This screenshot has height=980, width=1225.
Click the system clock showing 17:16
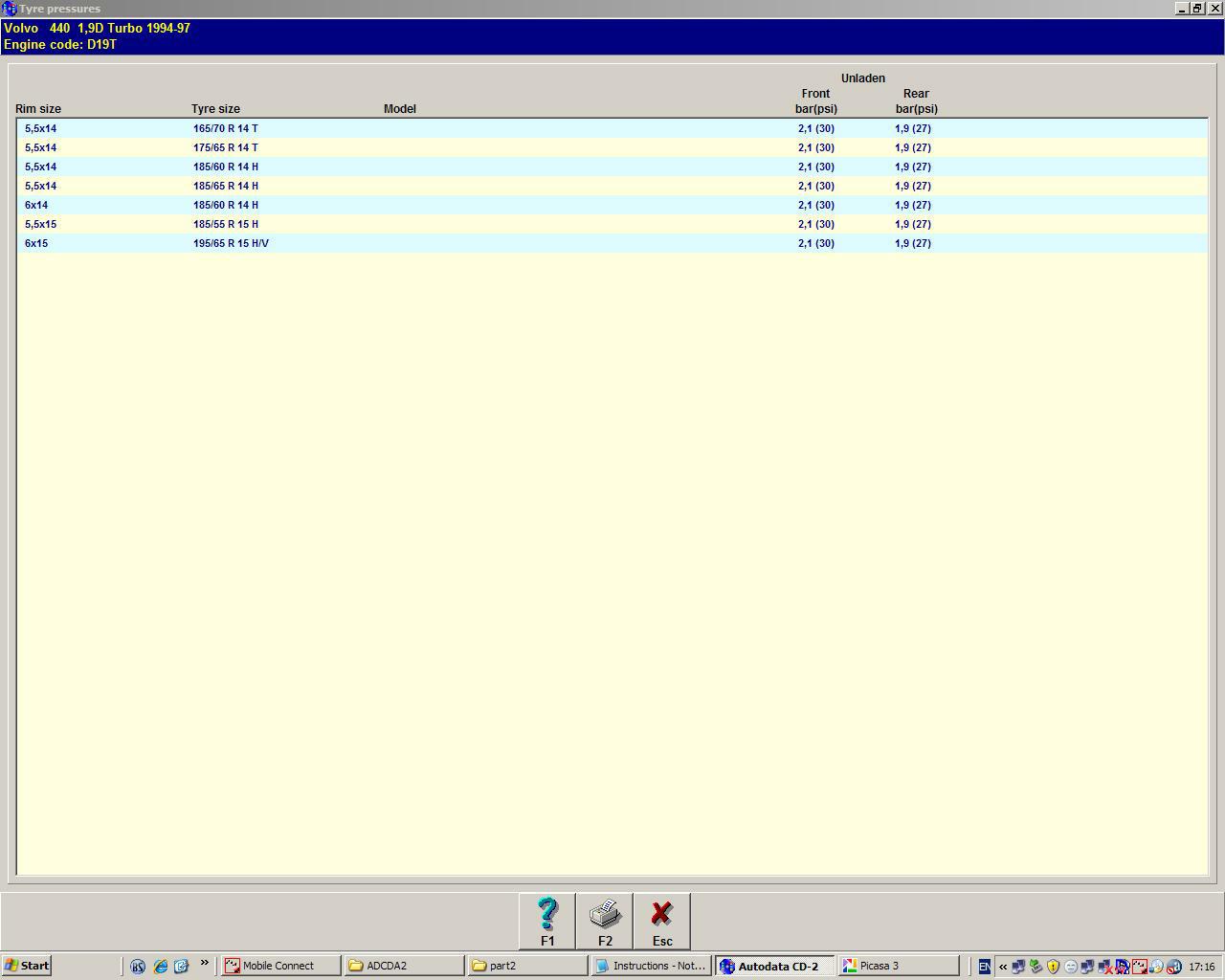point(1202,967)
